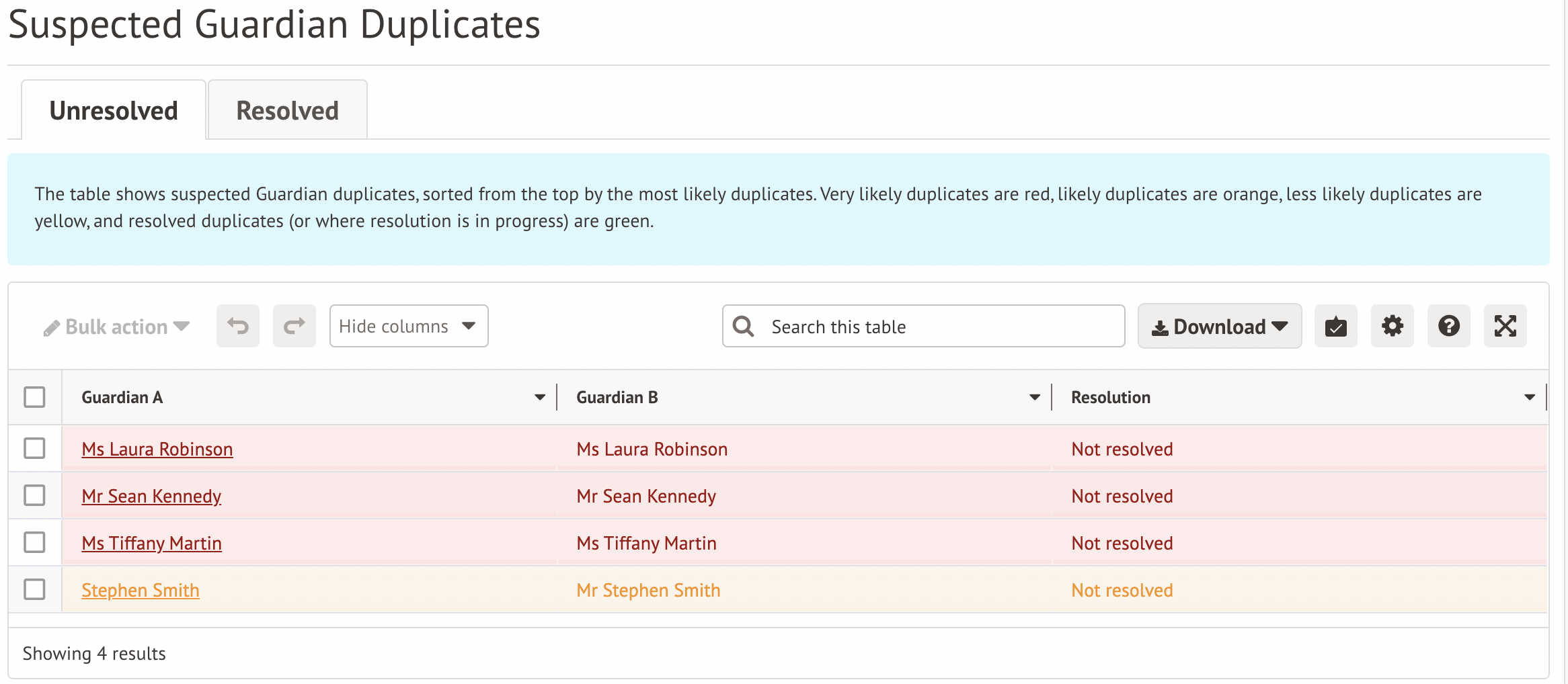
Task: Click the Download button
Action: coord(1219,327)
